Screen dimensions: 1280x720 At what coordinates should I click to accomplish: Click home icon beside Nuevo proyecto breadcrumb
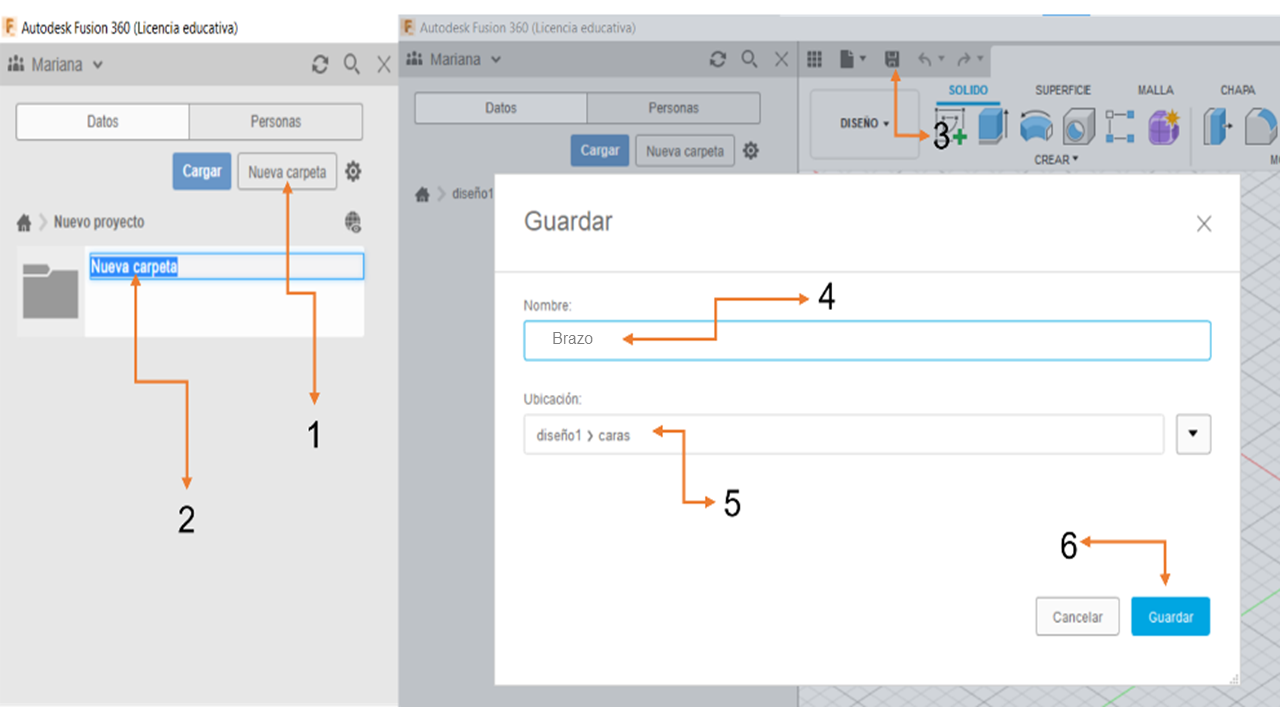24,222
